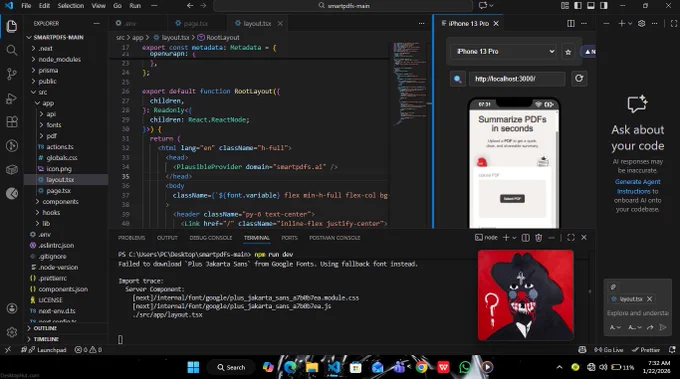The width and height of the screenshot is (680, 379).
Task: Toggle bottom panel layout icon
Action: tap(591, 6)
